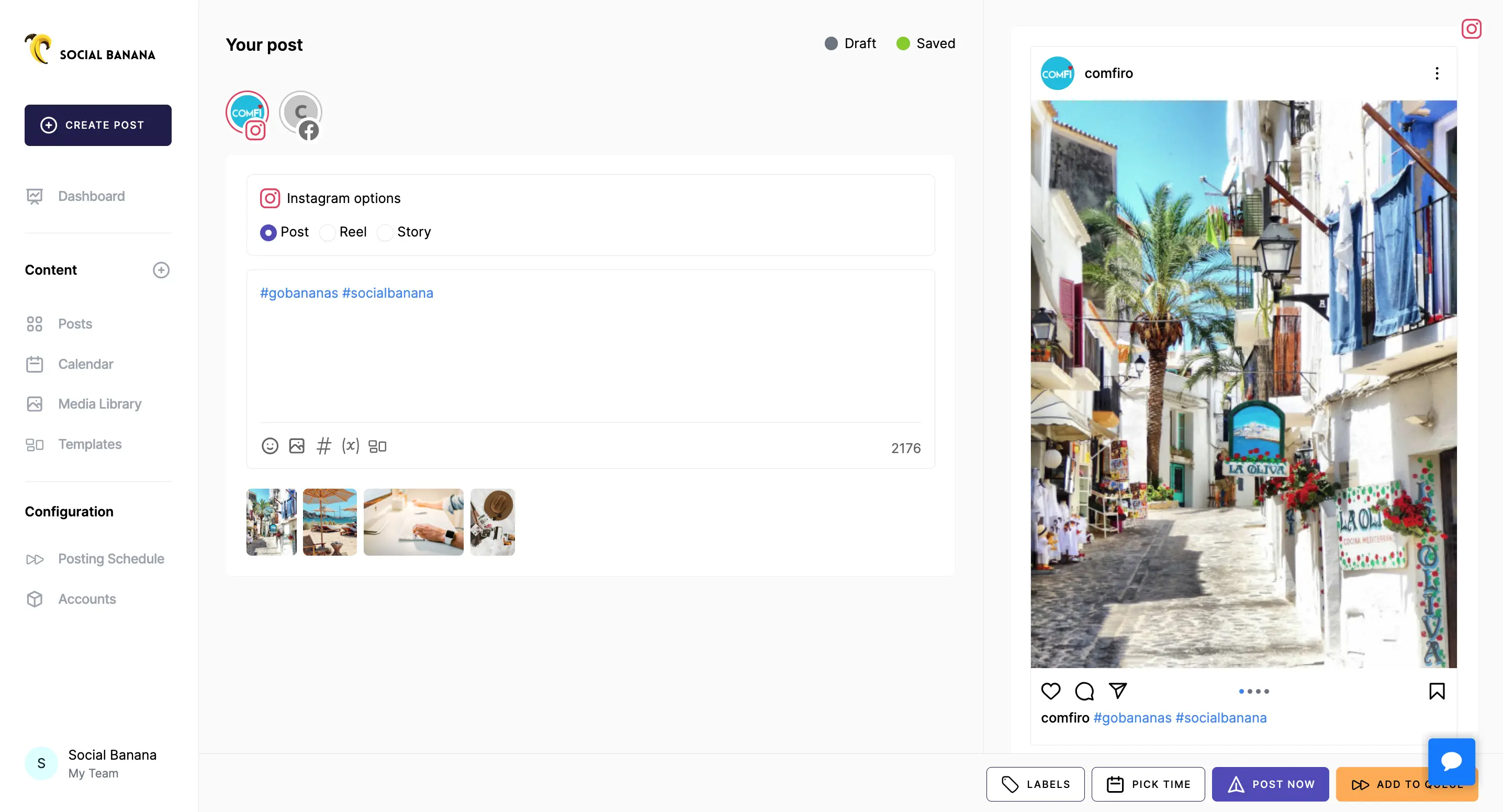The width and height of the screenshot is (1503, 812).
Task: Open Pick Time scheduling options
Action: pos(1148,784)
